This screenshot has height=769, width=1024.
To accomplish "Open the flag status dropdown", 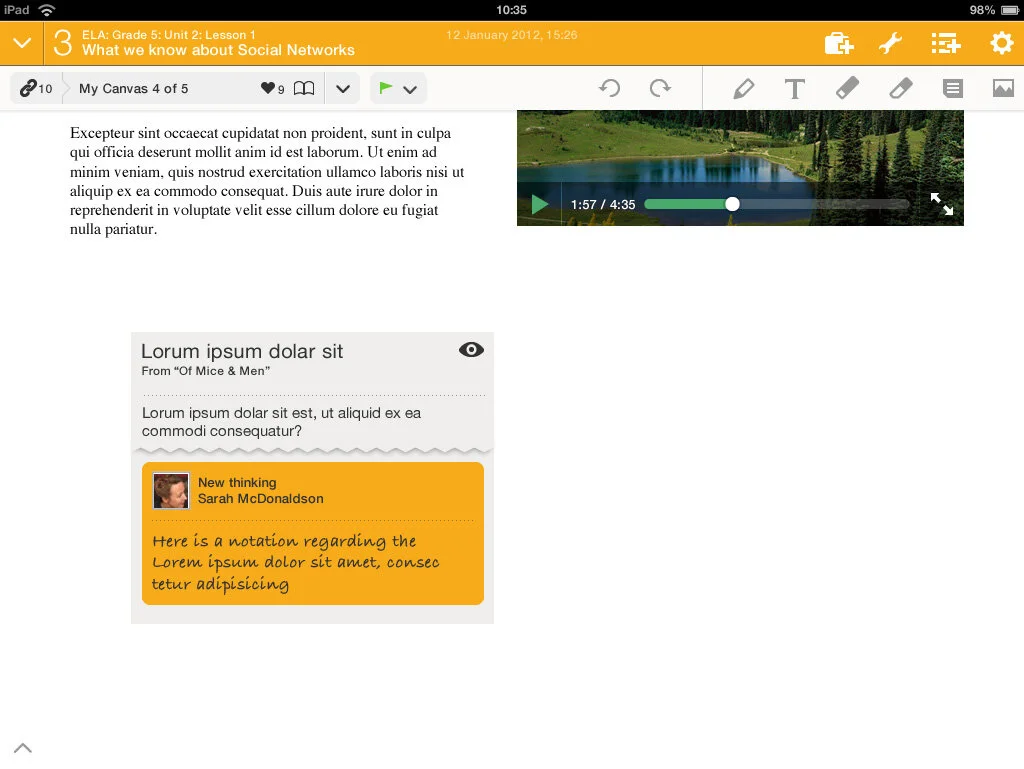I will [410, 88].
